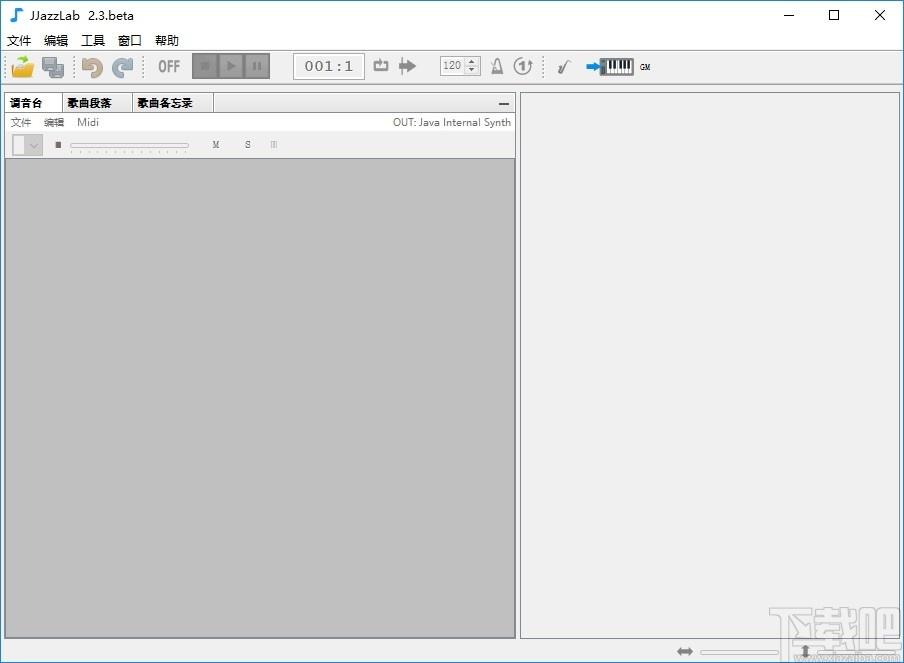Pause playback with the pause button
Viewport: 904px width, 663px height.
click(x=257, y=66)
